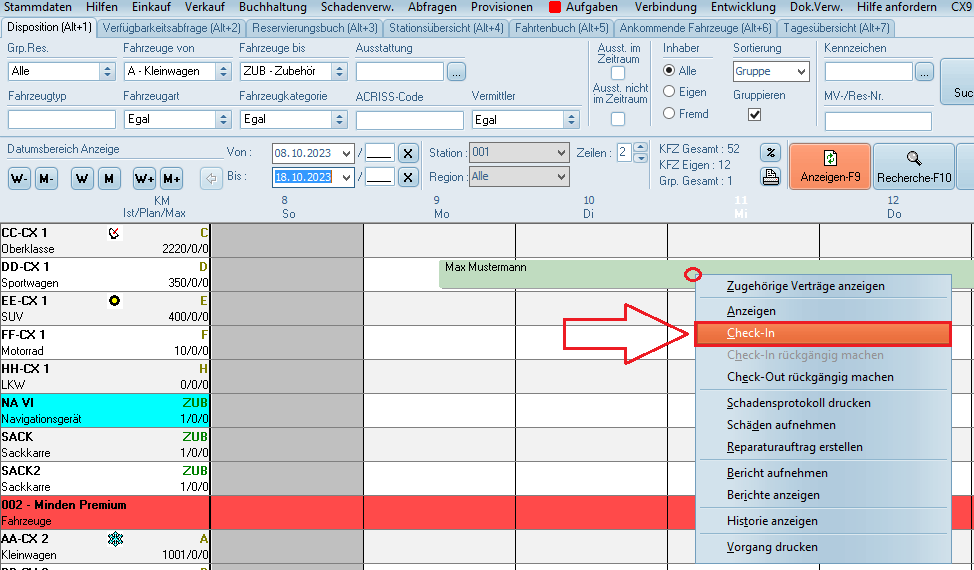
Task: Click the percent icon above the printer
Action: coord(770,153)
